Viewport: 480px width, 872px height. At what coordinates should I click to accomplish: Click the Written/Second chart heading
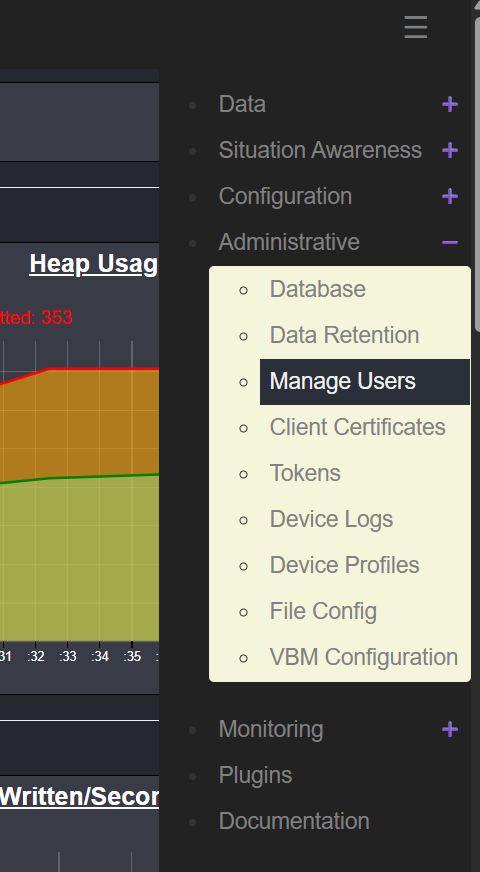[79, 797]
